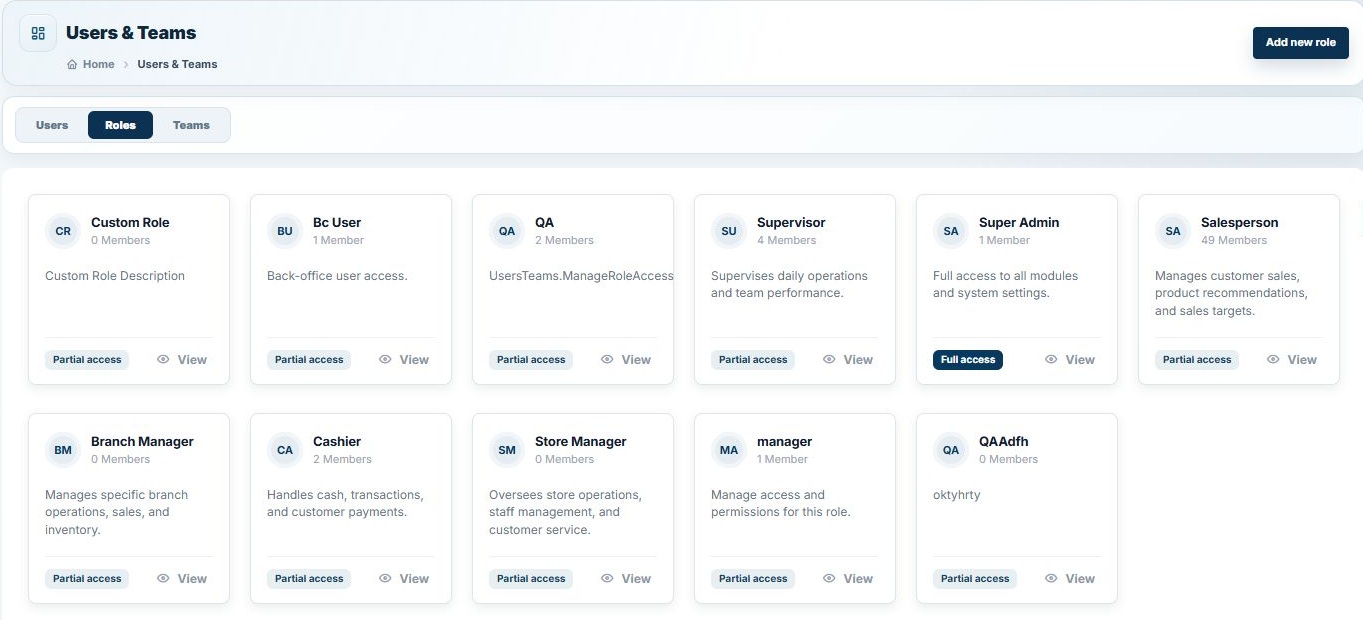Screen dimensions: 1363x620
Task: Click the eye icon on QAAdfh card
Action: click(x=1051, y=578)
